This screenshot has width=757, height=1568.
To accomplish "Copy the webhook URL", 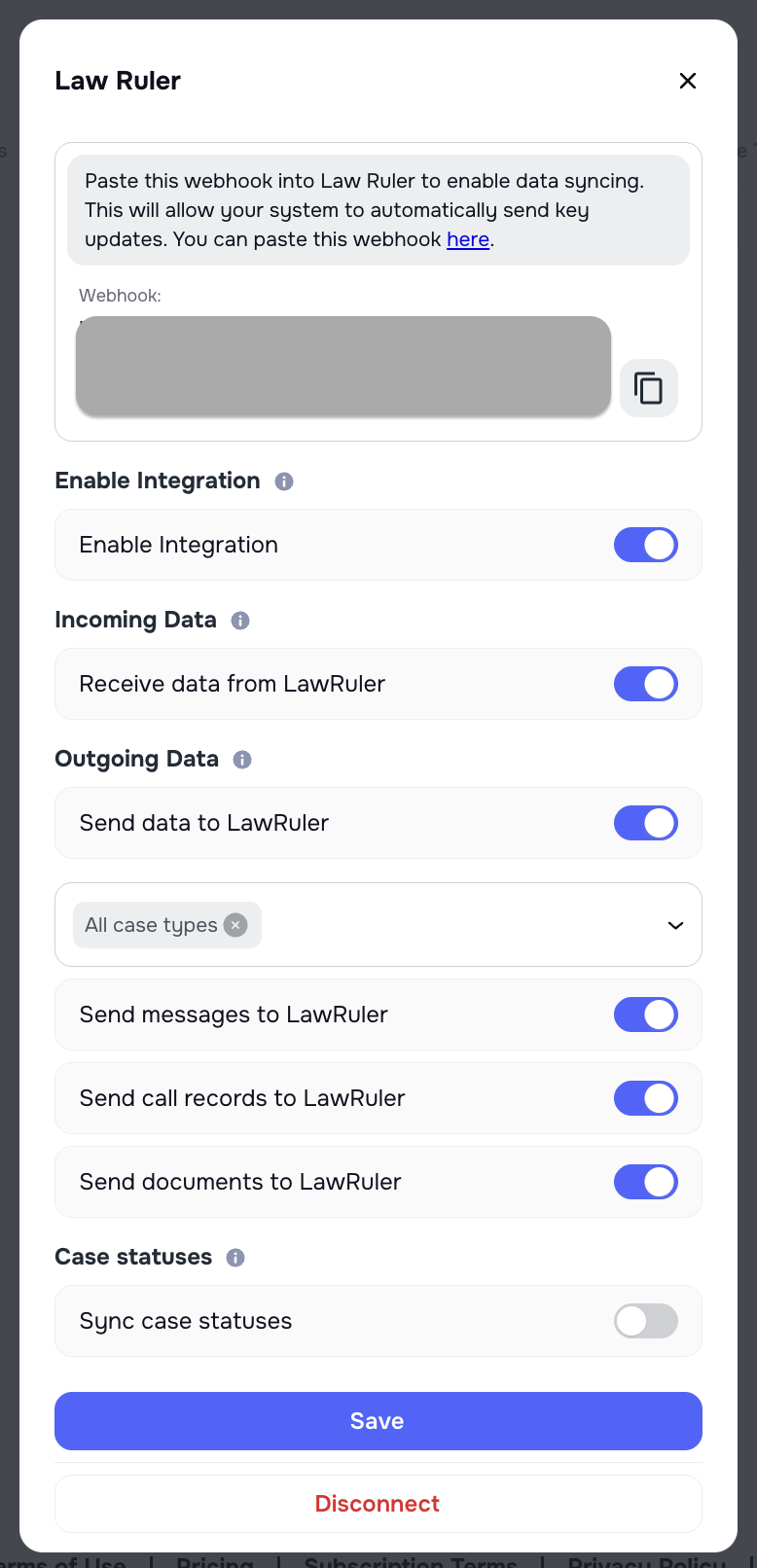I will point(648,387).
